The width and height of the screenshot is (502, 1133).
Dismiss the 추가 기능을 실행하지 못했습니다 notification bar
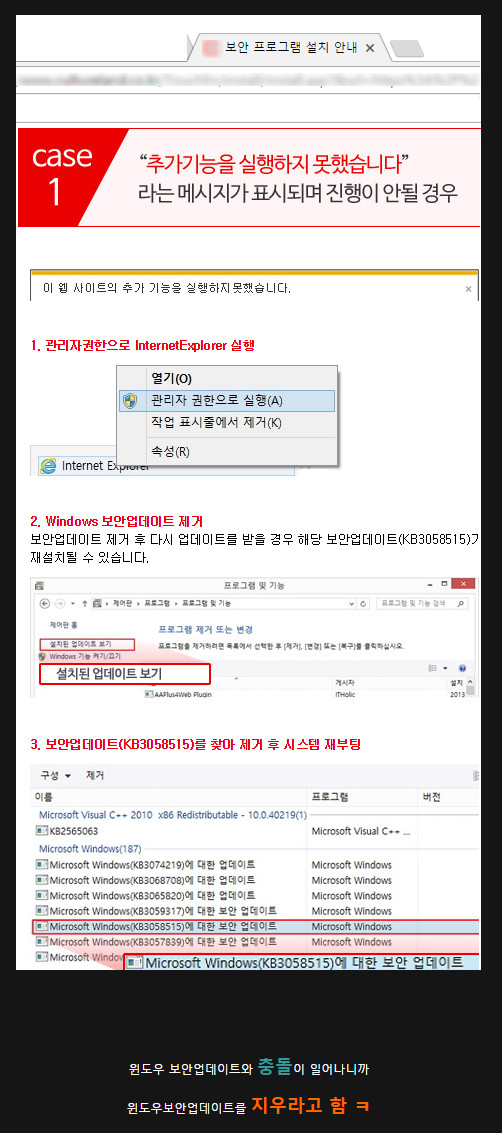click(x=468, y=289)
